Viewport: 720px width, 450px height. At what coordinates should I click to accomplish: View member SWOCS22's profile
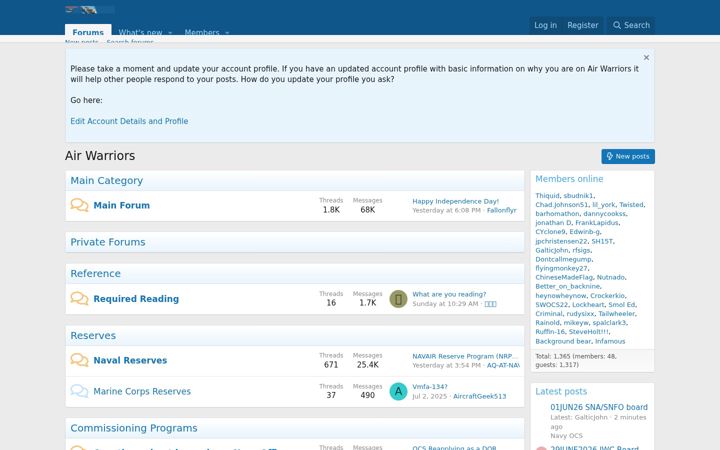[551, 304]
